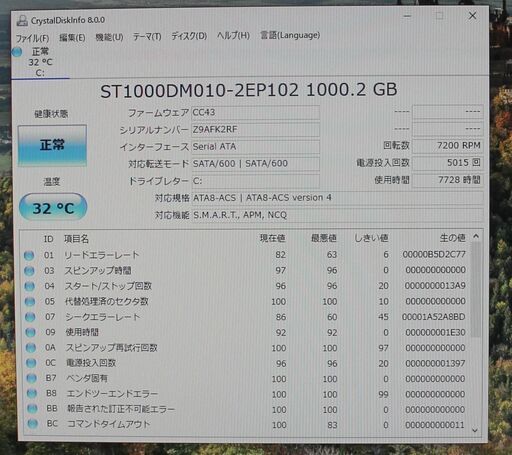
Task: Click raw value 000000001E30
Action: 435,332
